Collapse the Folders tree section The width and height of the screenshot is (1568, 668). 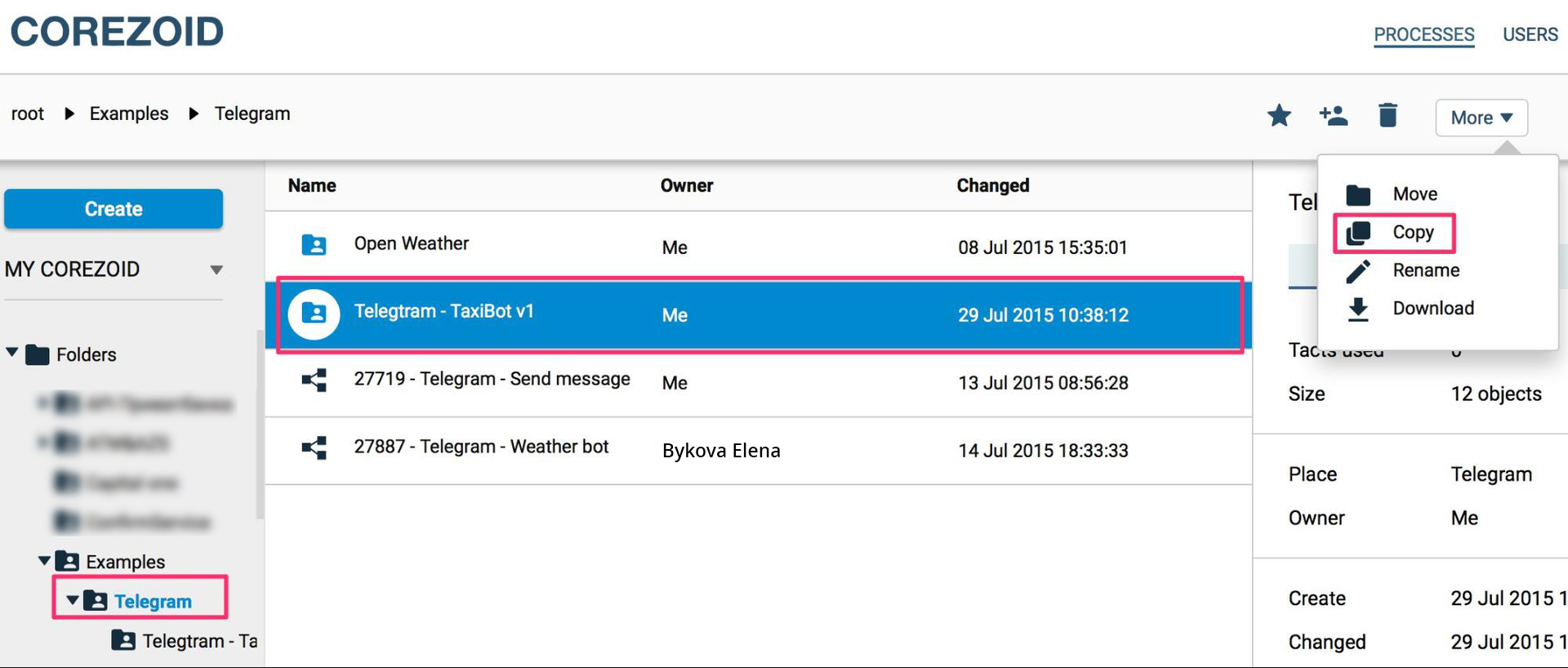(12, 353)
